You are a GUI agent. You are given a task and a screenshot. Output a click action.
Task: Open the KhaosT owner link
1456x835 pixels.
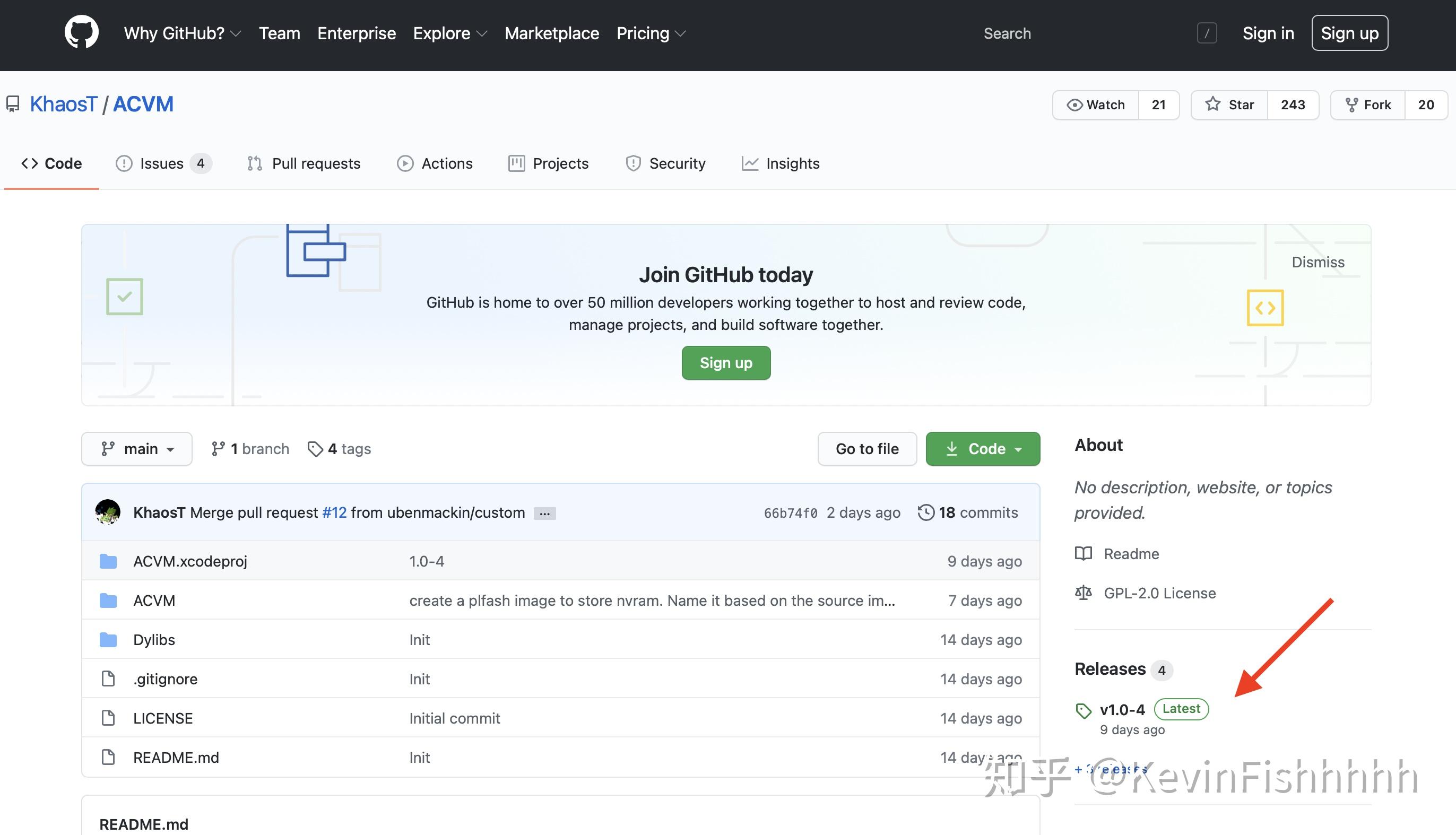click(64, 104)
